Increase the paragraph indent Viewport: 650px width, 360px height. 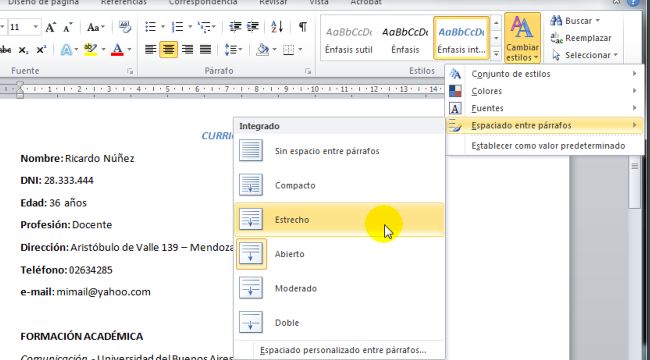click(x=252, y=27)
